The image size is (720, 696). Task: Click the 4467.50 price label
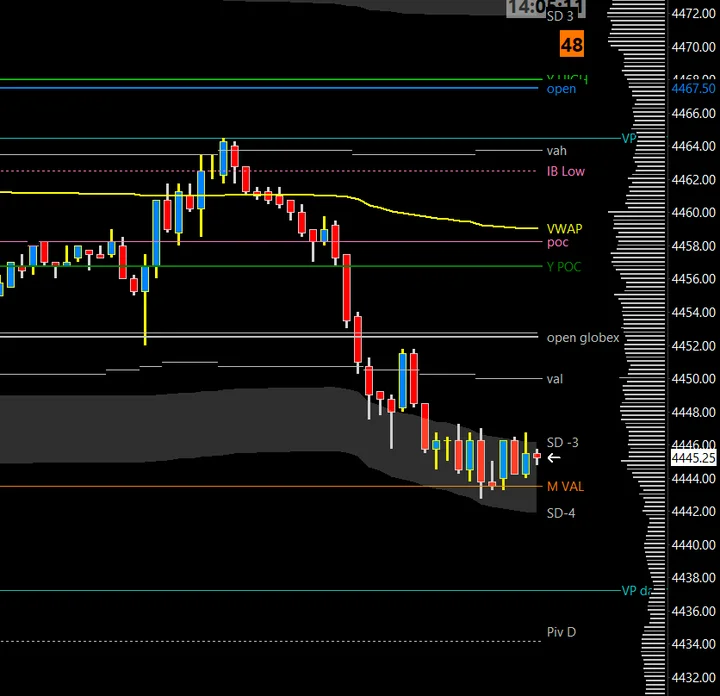tap(693, 88)
